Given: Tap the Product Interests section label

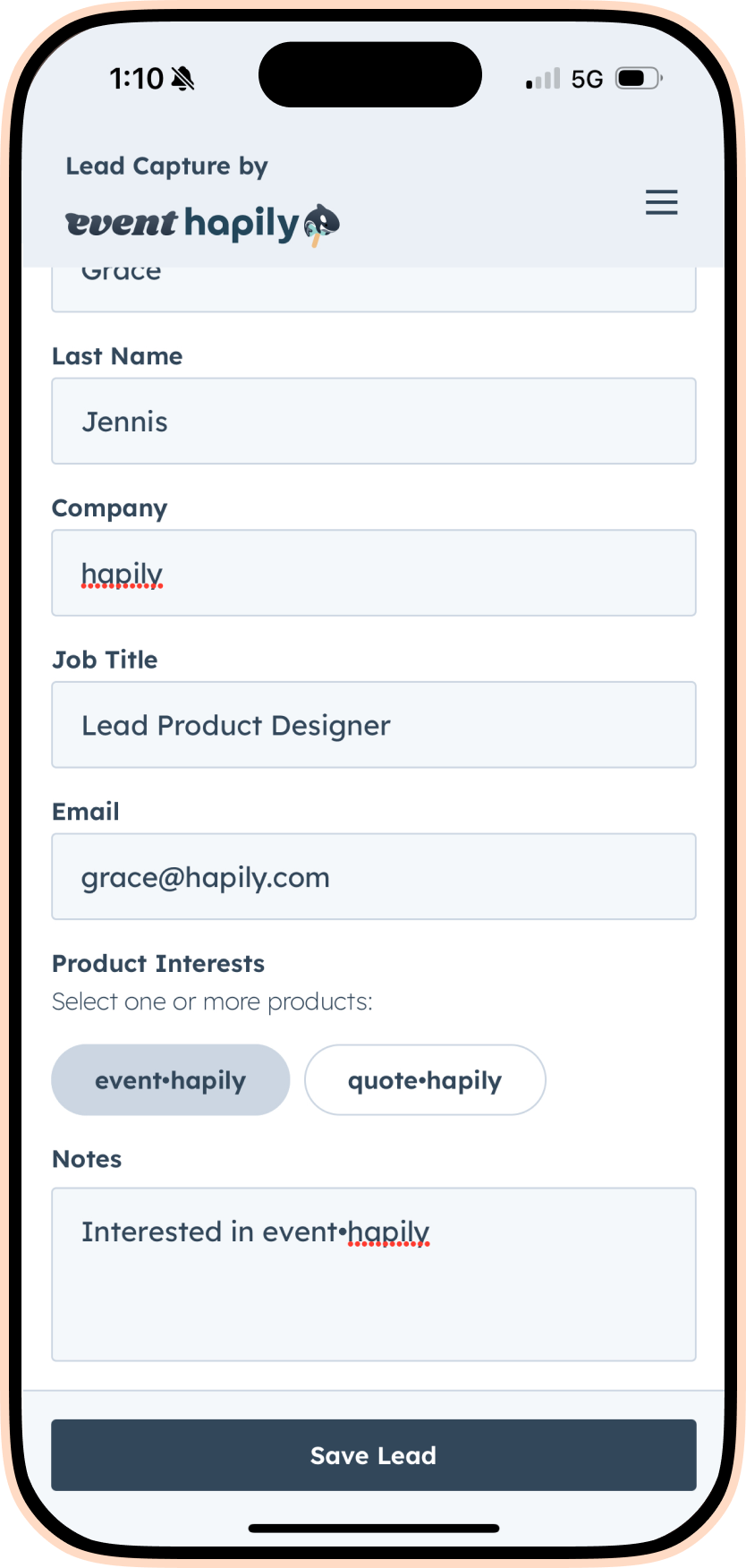Looking at the screenshot, I should 158,964.
